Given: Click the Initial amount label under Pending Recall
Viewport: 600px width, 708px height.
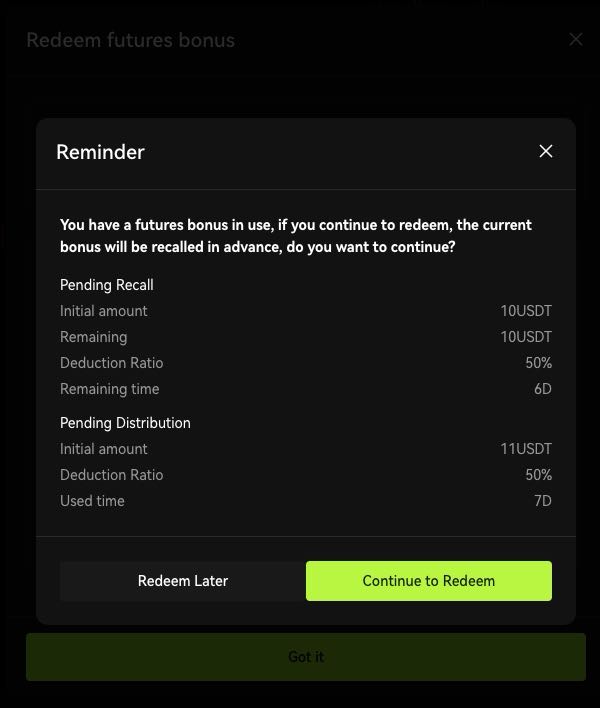Looking at the screenshot, I should point(104,311).
